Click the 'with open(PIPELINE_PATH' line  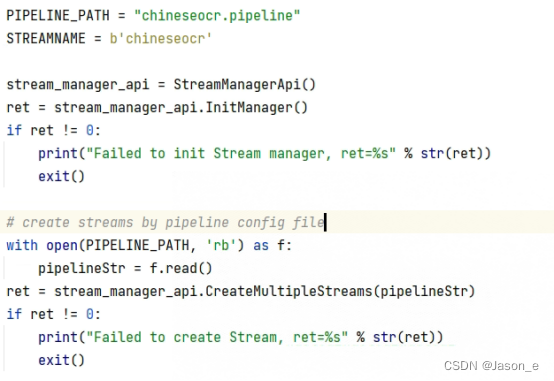[149, 245]
